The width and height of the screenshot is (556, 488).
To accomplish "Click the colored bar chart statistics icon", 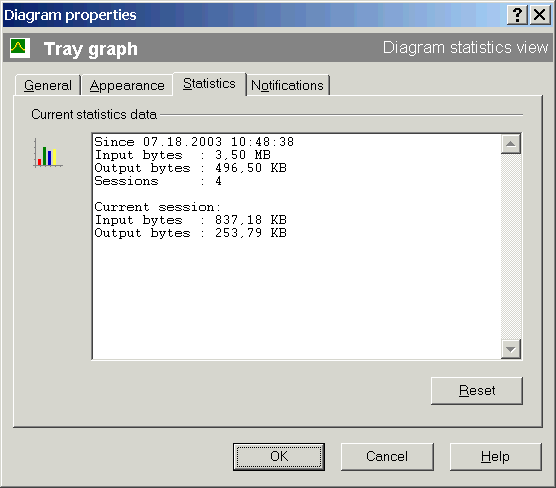I will pos(48,153).
